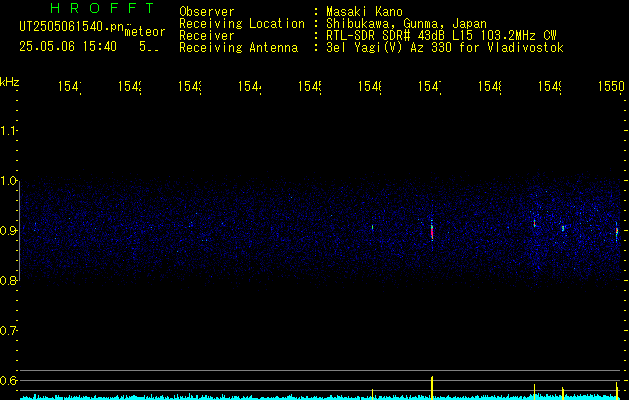Image resolution: width=629 pixels, height=400 pixels.
Task: Click the tallest yellow intensity spike
Action: pos(432,388)
